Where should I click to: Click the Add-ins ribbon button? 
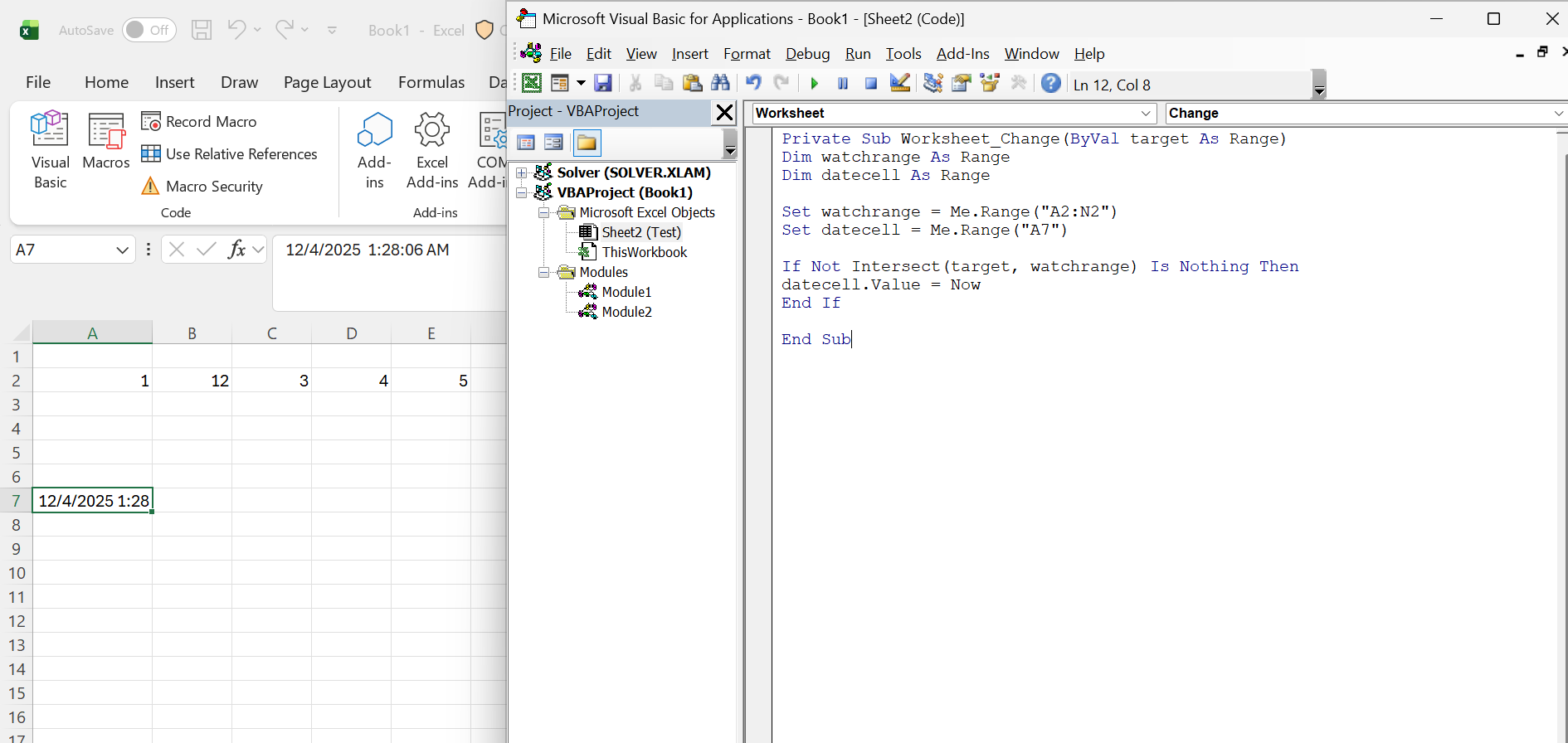pos(374,150)
